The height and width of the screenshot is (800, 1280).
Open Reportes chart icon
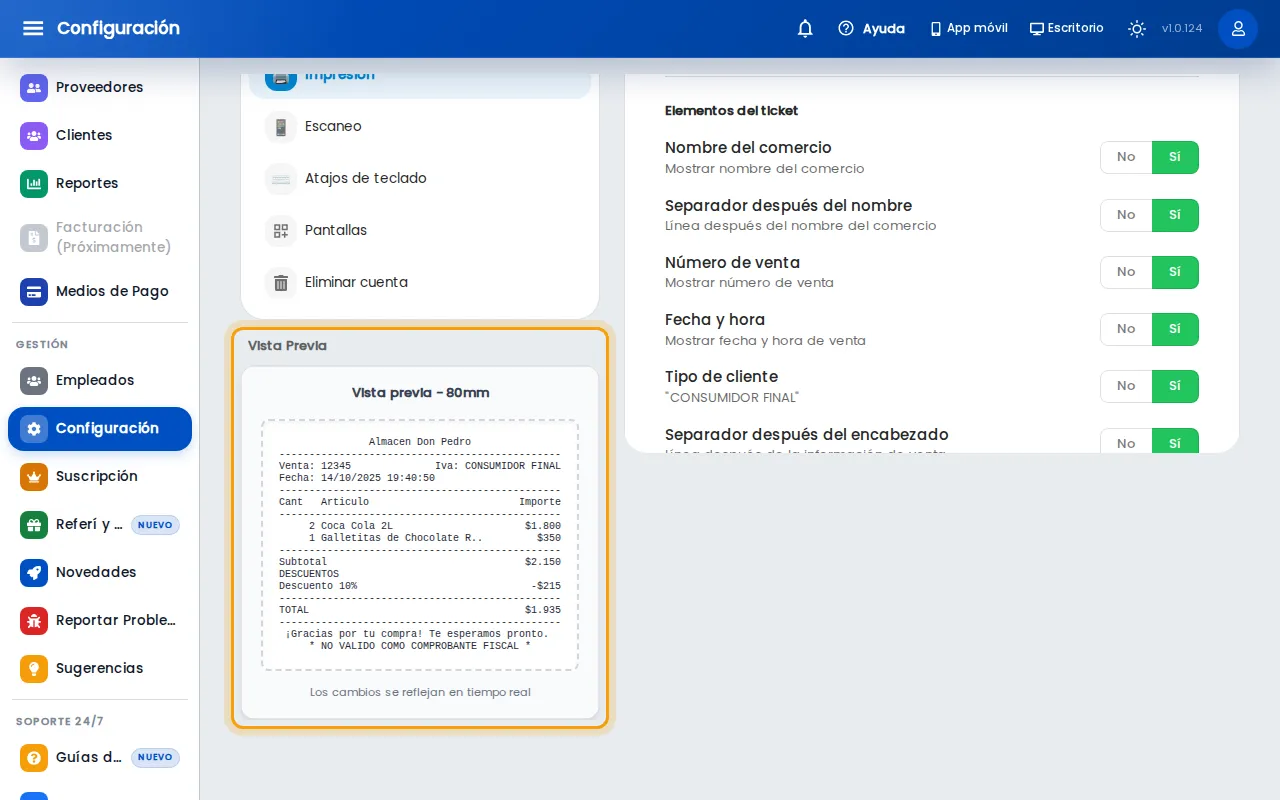(x=34, y=183)
